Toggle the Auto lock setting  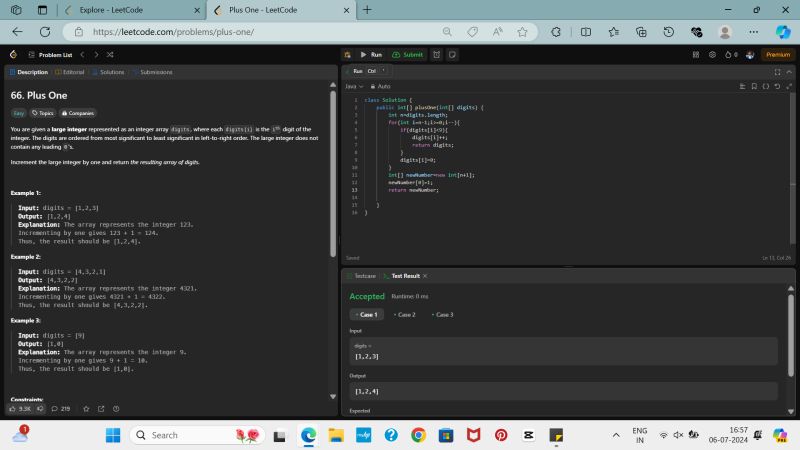[x=380, y=86]
